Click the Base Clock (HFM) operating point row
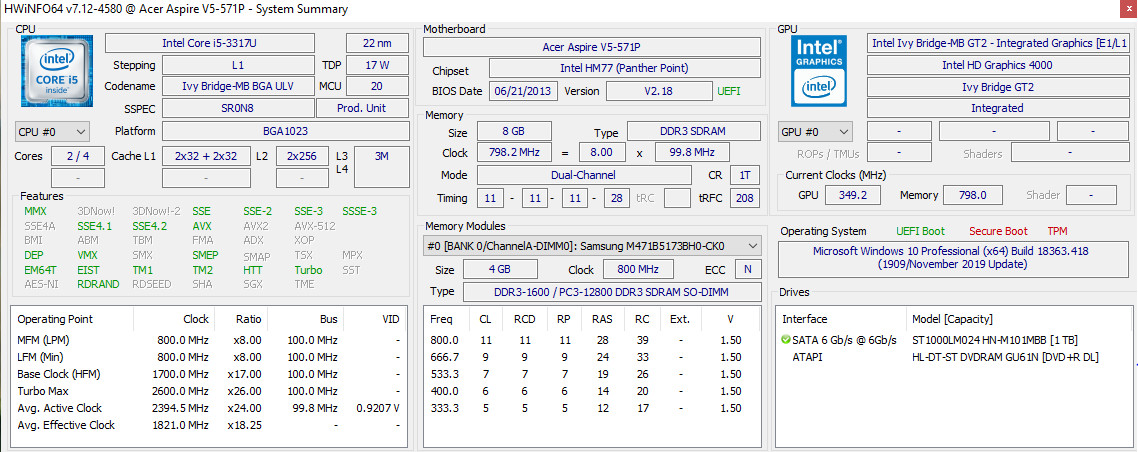 209,374
